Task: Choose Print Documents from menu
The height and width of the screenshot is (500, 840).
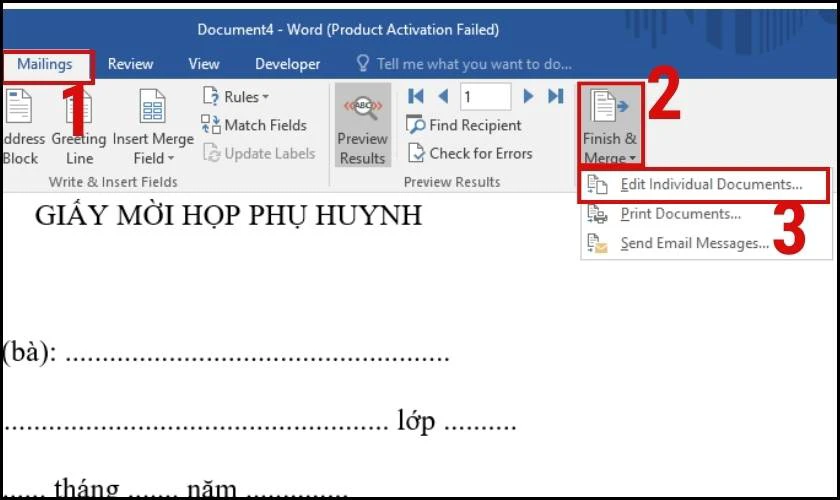Action: pos(680,213)
